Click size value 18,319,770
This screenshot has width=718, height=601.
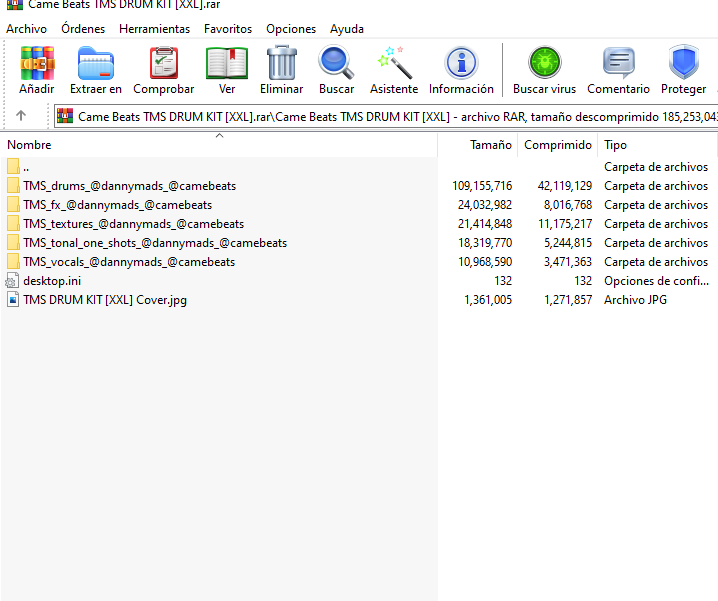coord(485,242)
